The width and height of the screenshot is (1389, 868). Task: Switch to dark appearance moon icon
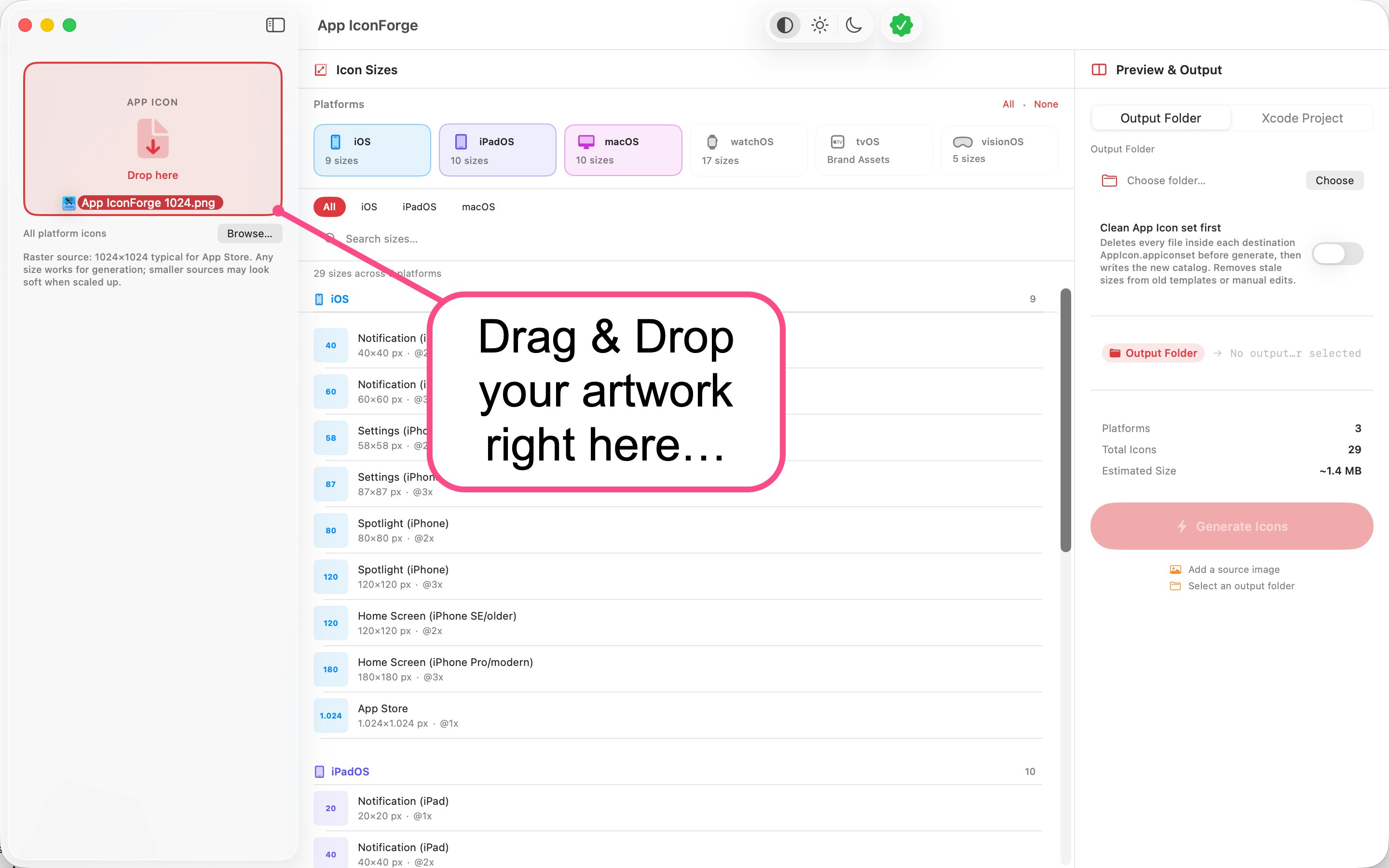point(854,25)
